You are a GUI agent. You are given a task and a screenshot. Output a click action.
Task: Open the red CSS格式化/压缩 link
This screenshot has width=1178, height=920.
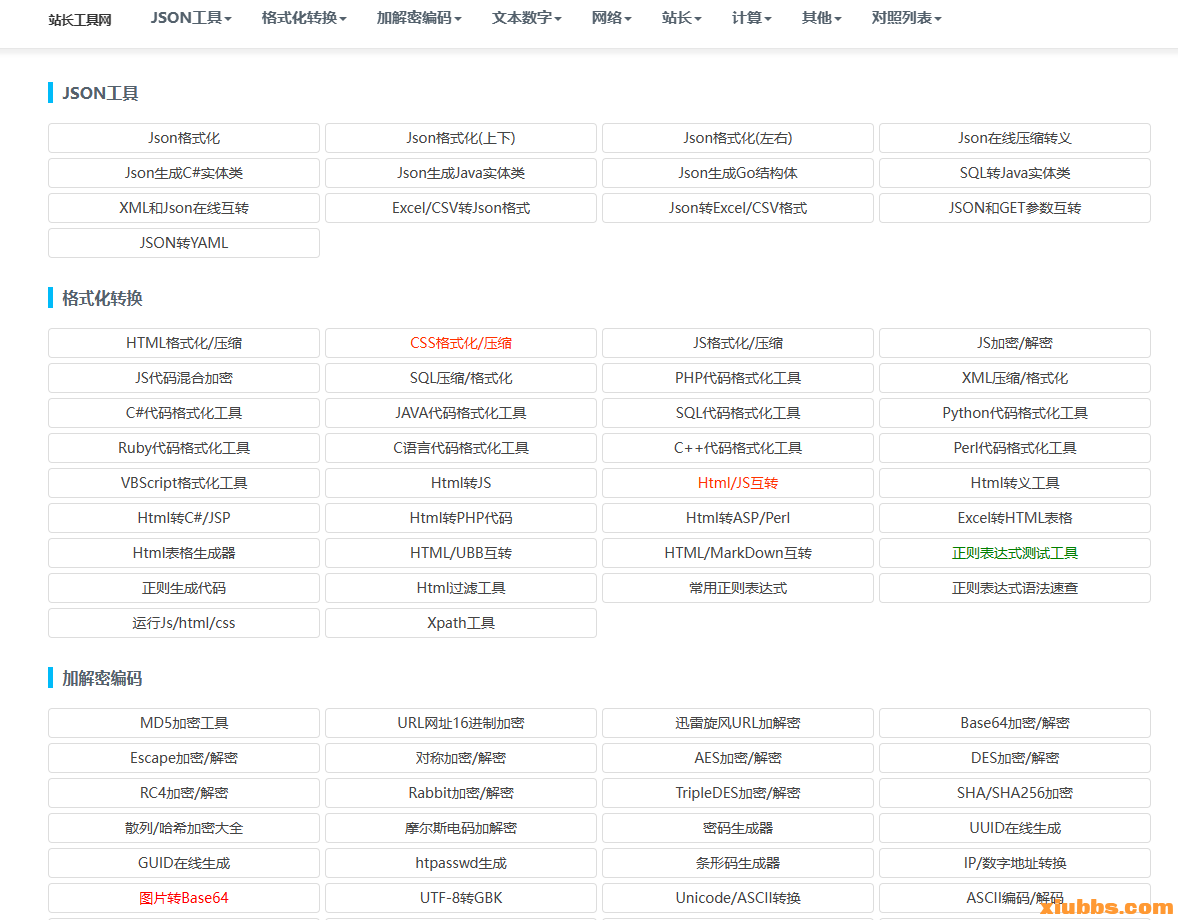[461, 343]
